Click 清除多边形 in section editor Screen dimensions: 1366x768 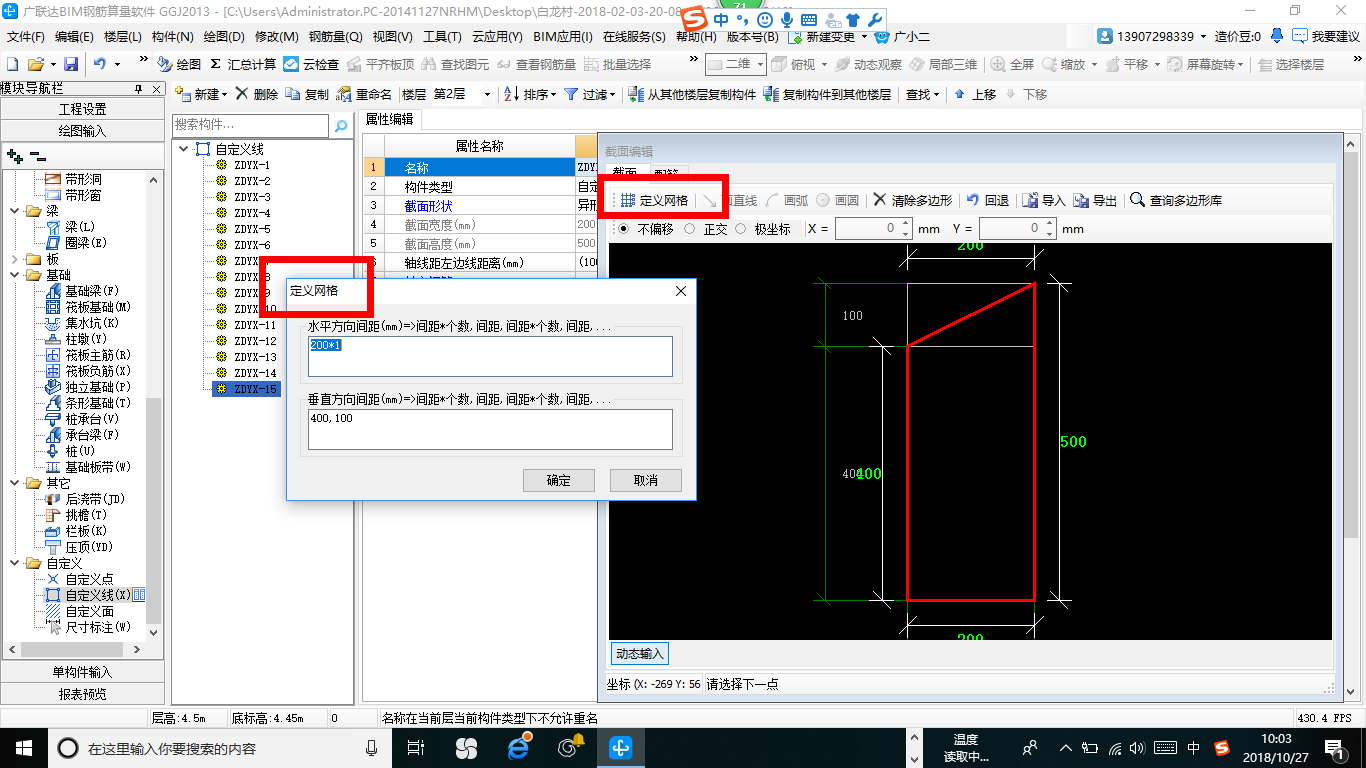(913, 200)
